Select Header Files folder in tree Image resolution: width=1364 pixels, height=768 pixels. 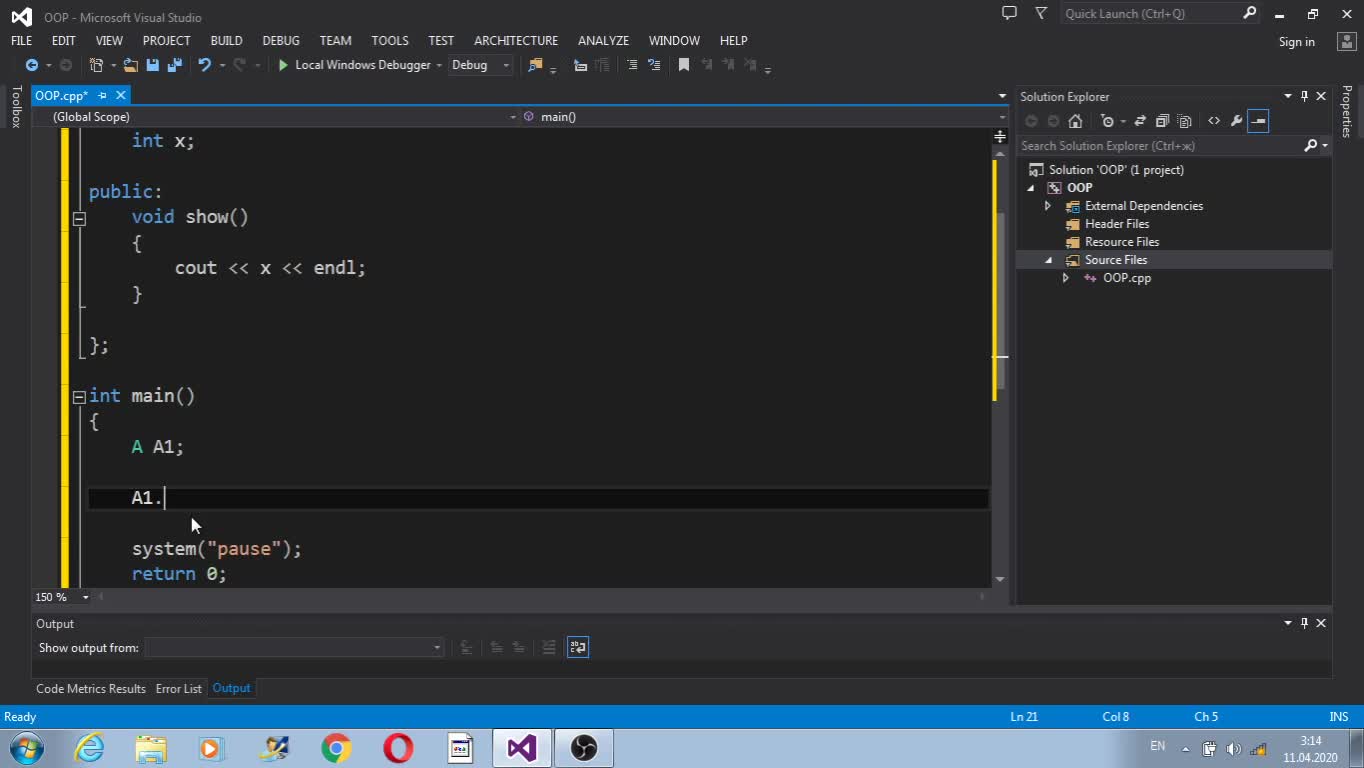click(1117, 224)
